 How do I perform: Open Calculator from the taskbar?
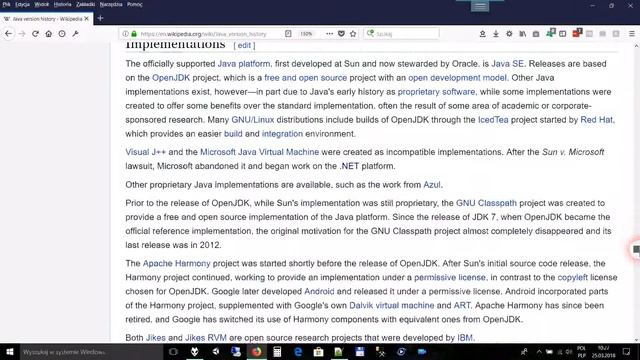click(x=277, y=352)
